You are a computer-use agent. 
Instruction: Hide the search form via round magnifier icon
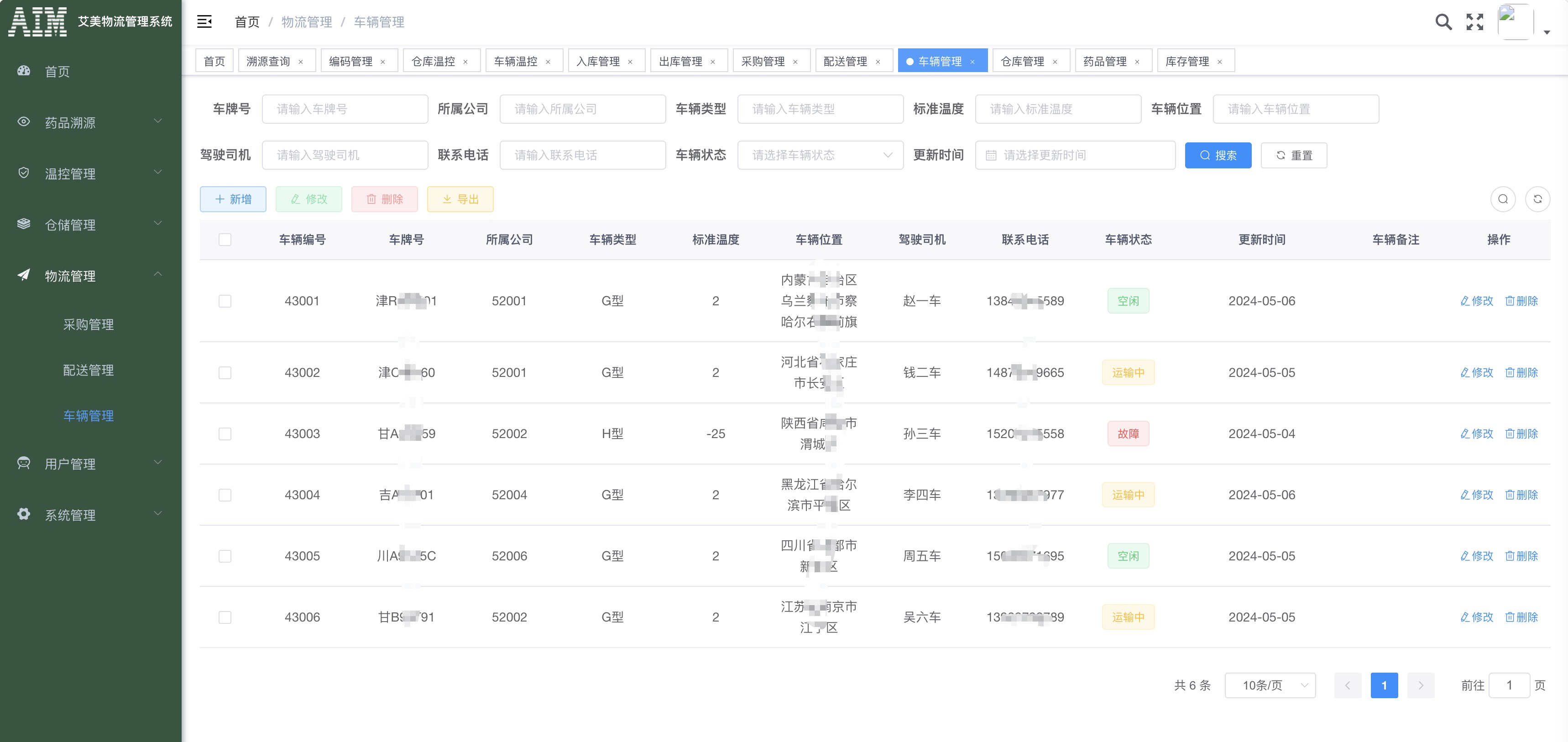(x=1503, y=199)
